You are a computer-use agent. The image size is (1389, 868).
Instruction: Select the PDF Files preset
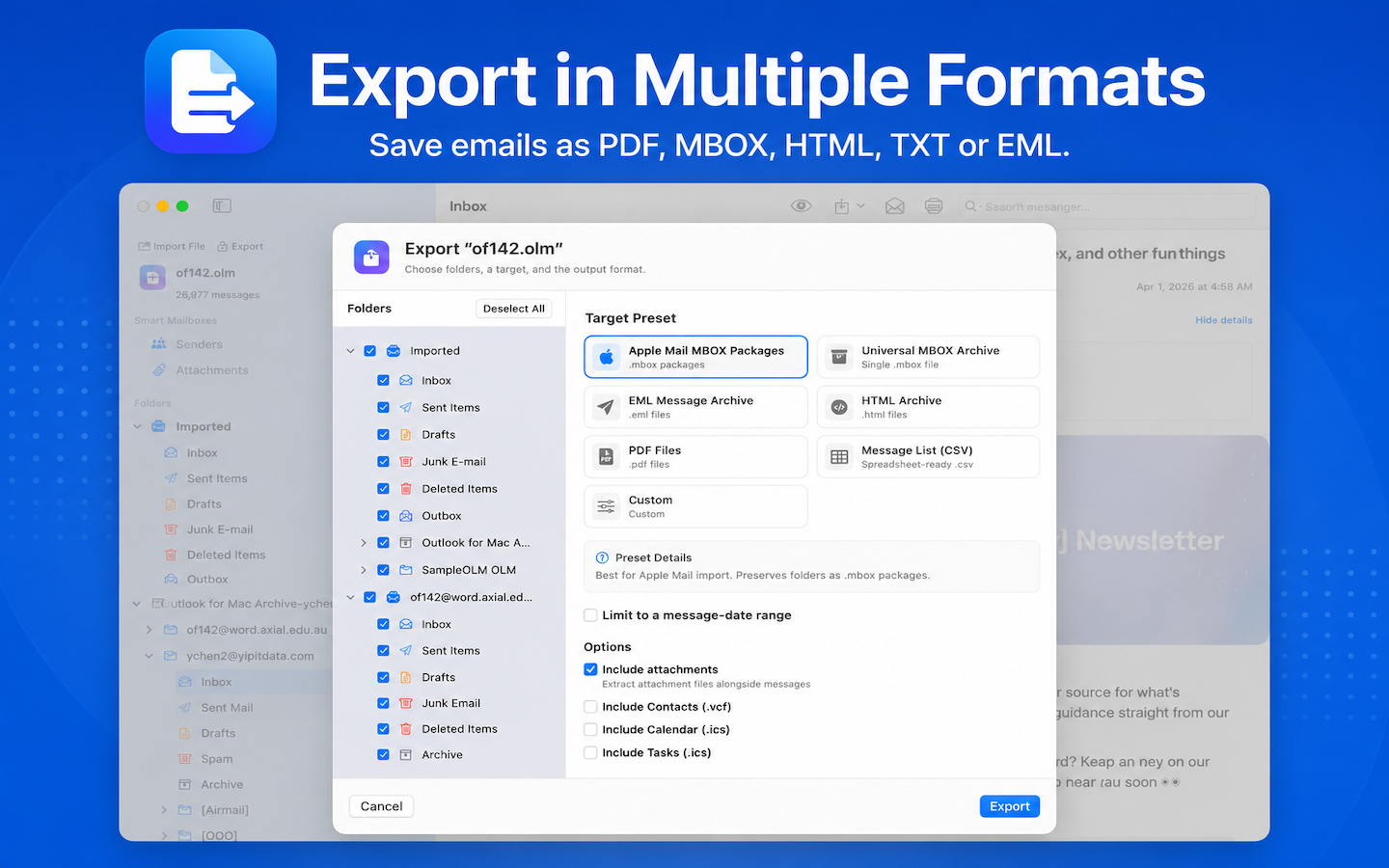(695, 456)
